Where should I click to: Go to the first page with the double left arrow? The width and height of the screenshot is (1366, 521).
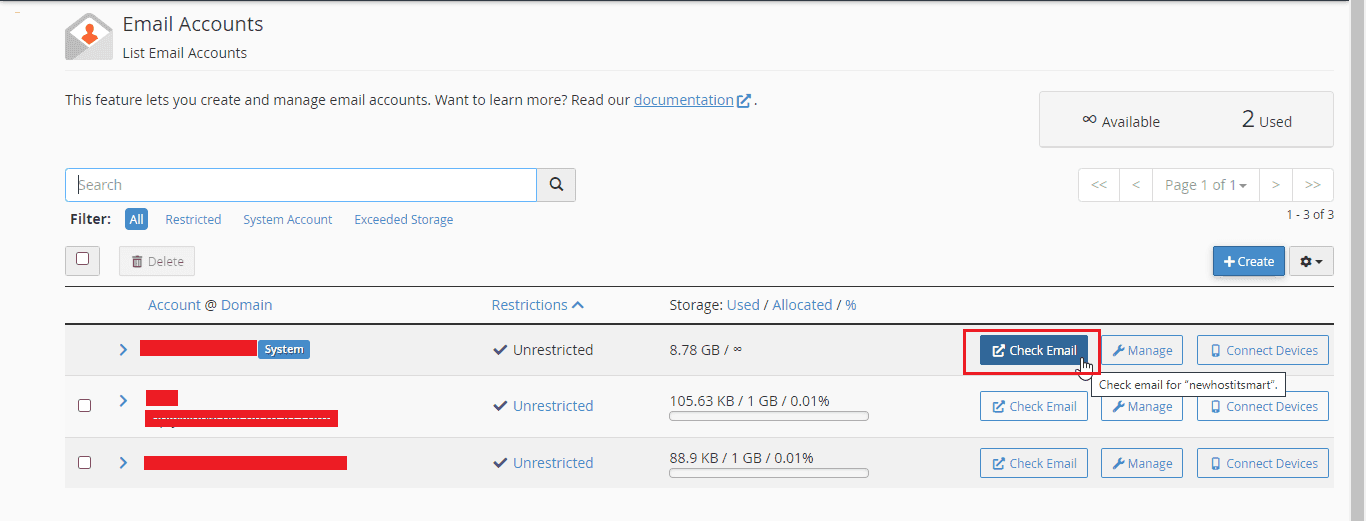tap(1099, 185)
